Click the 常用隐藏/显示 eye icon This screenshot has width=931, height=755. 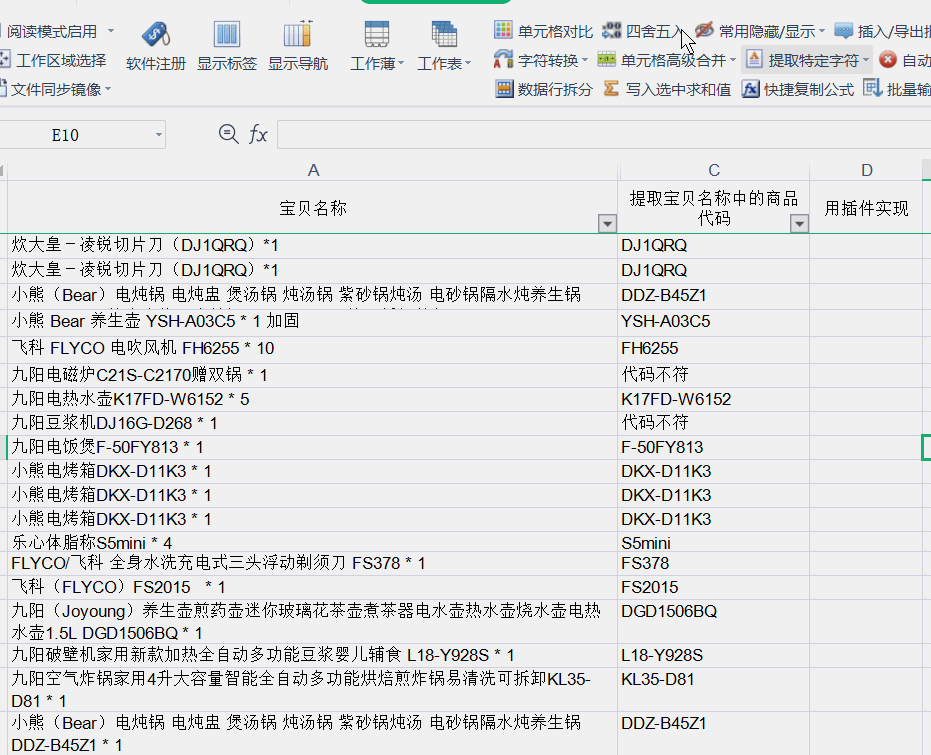tap(704, 30)
